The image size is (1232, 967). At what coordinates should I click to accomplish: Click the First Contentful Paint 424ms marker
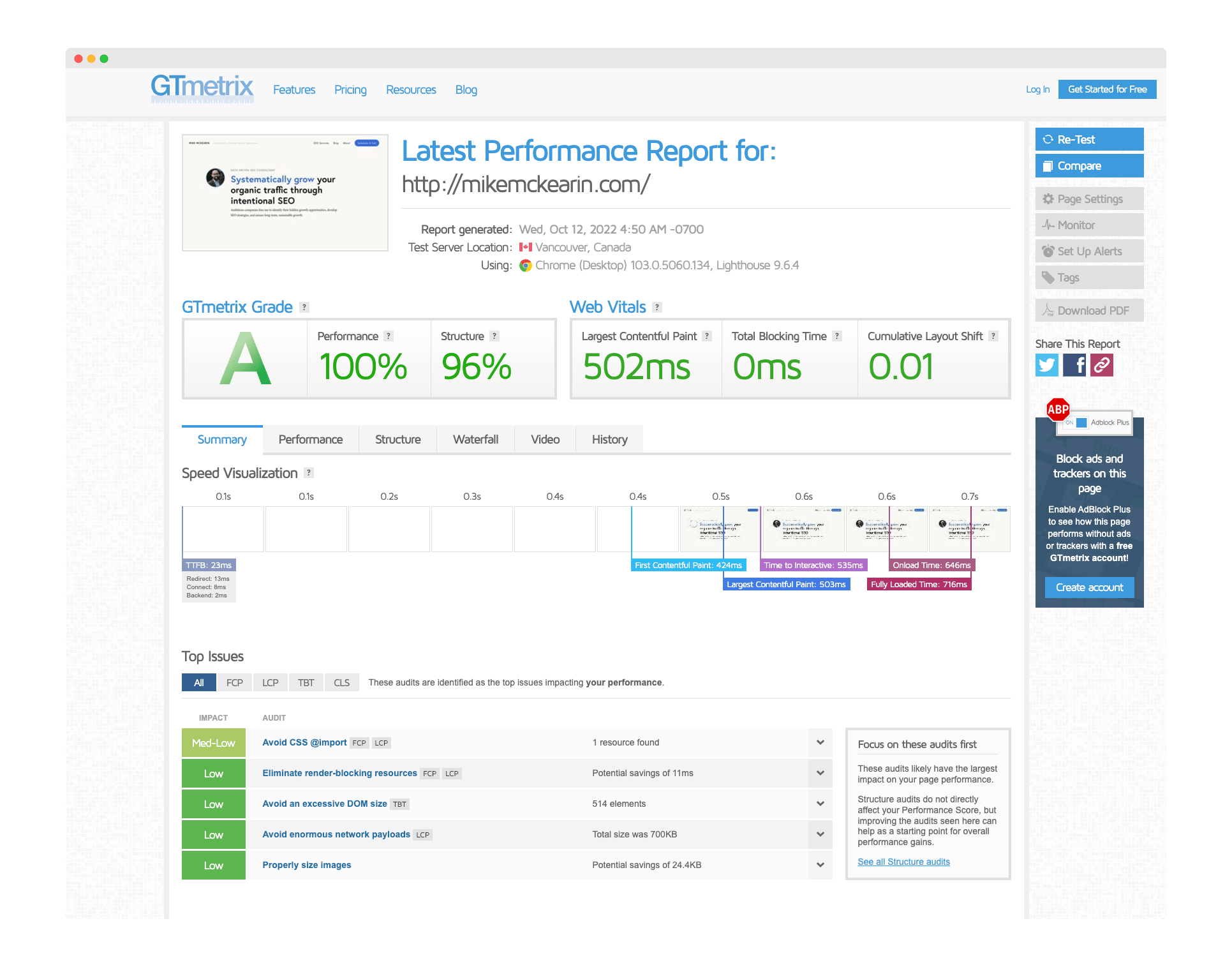688,566
